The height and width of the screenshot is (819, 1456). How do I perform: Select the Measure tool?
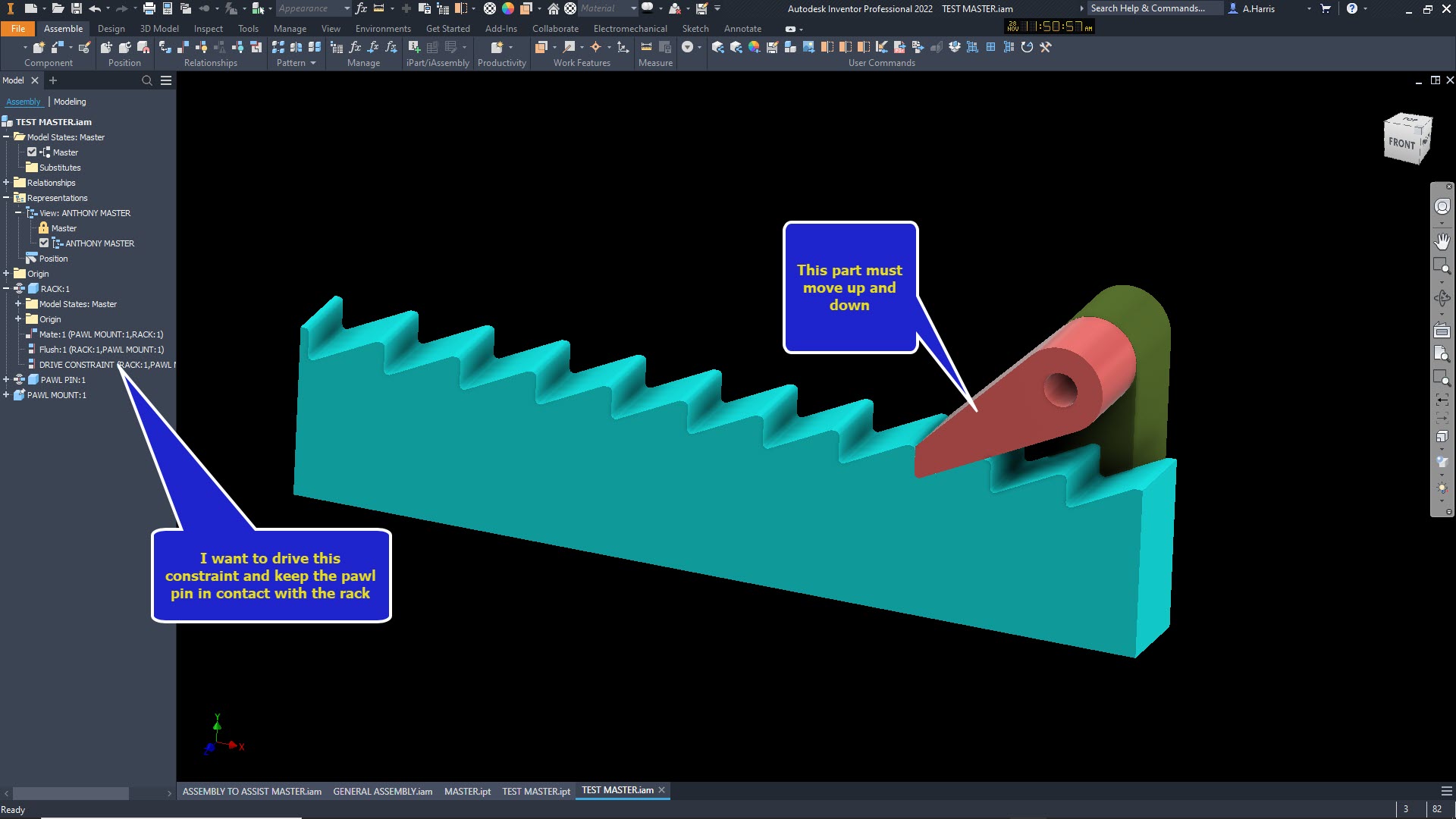click(x=647, y=46)
